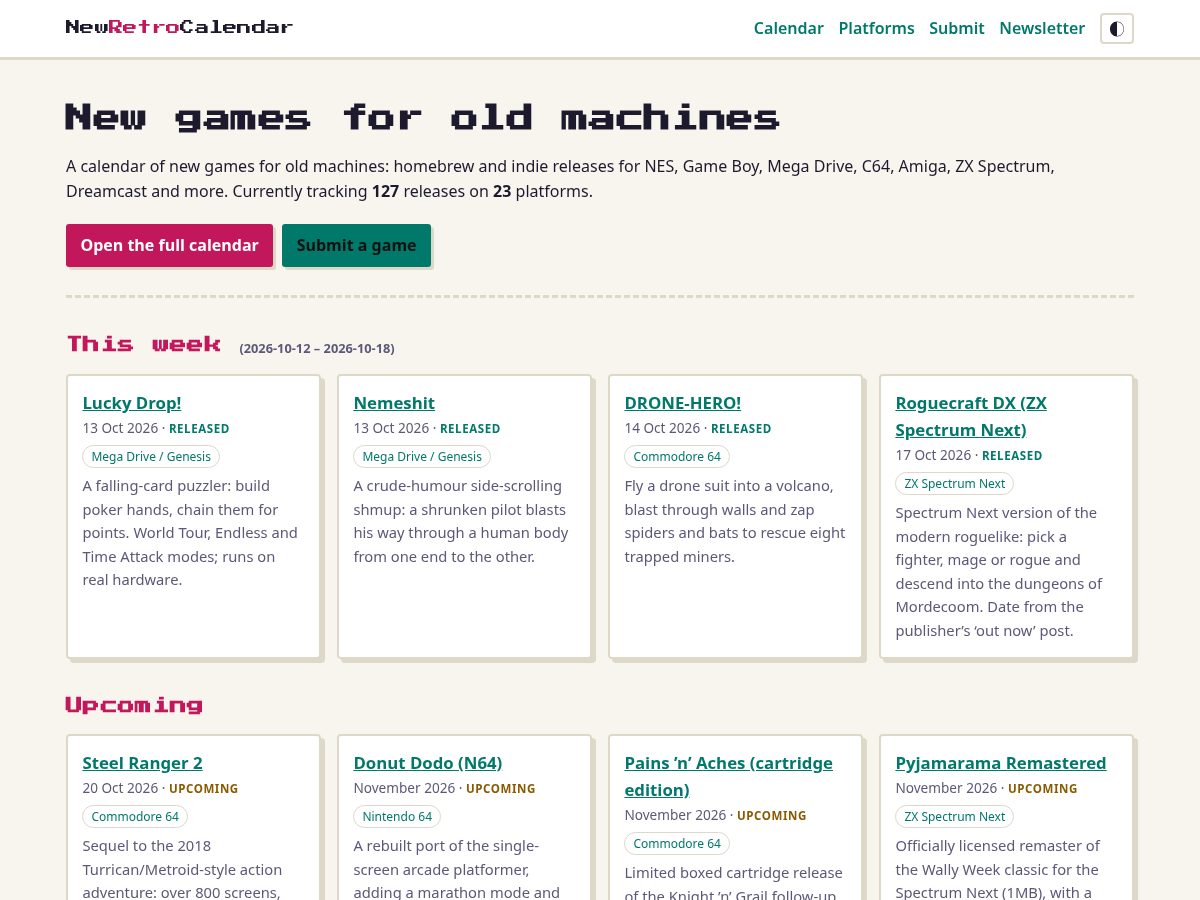Go to the Platforms nav link
The width and height of the screenshot is (1200, 900).
coord(876,28)
